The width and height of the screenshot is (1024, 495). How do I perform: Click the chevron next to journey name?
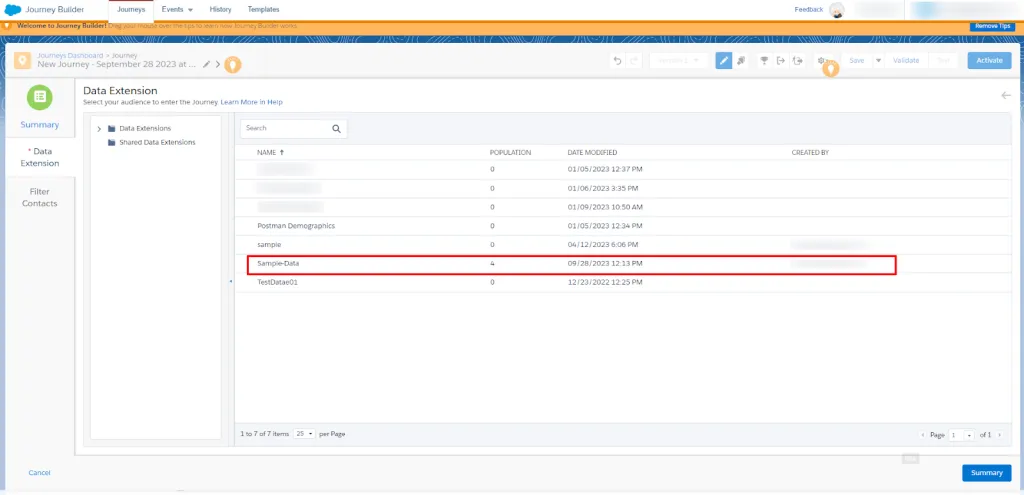218,64
